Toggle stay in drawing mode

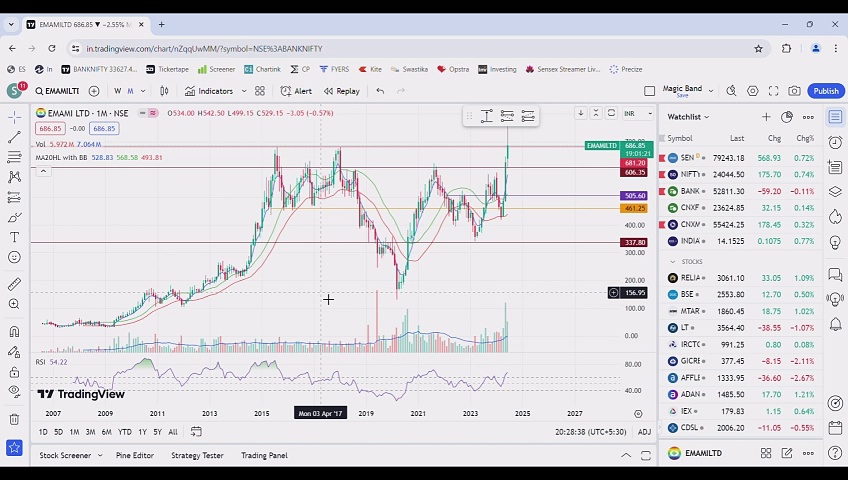point(15,352)
